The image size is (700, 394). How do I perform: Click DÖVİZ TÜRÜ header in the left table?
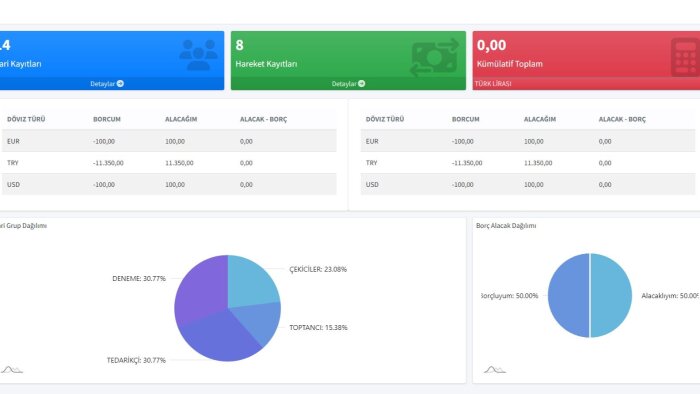coord(26,119)
